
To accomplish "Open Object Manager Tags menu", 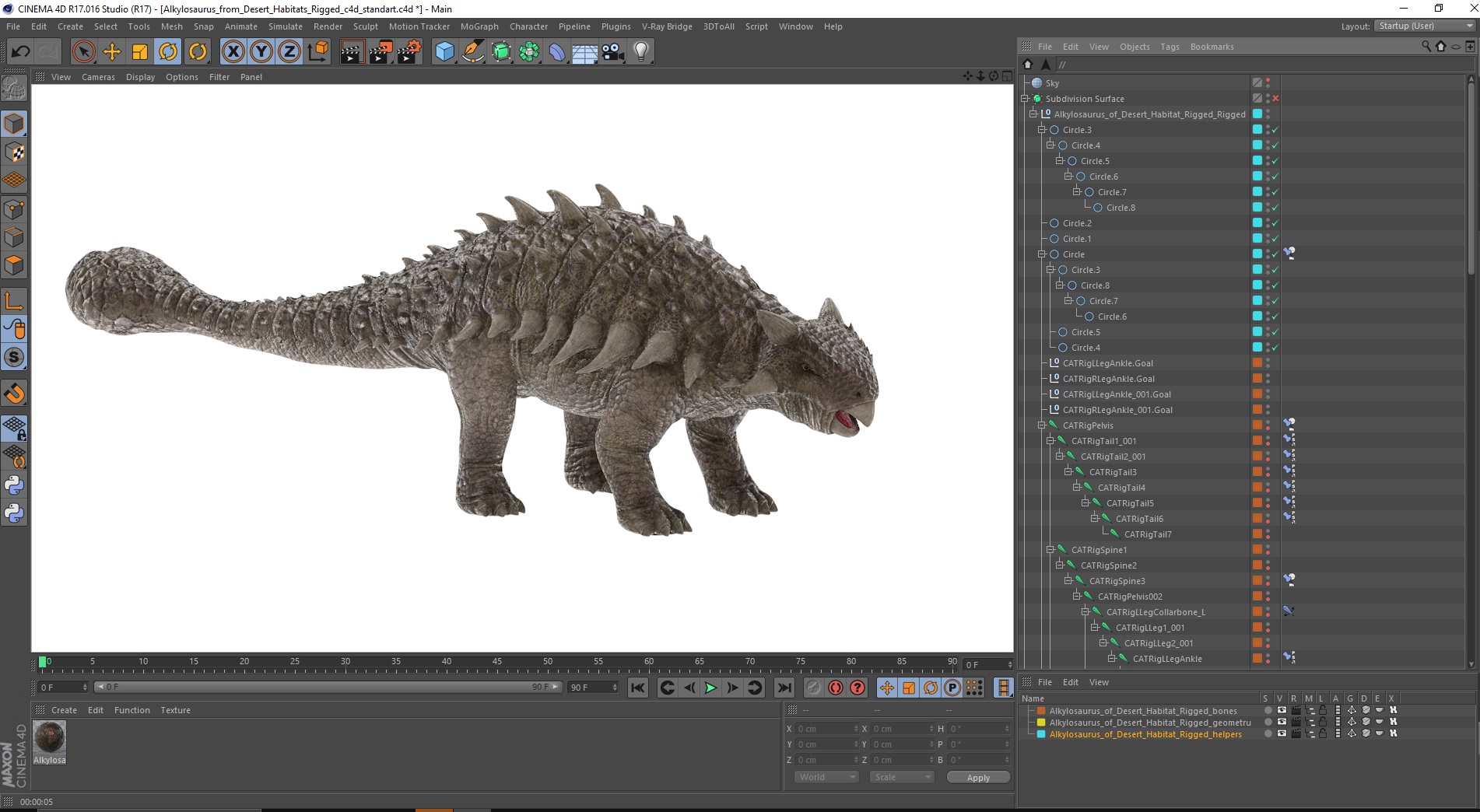I will pos(1170,47).
